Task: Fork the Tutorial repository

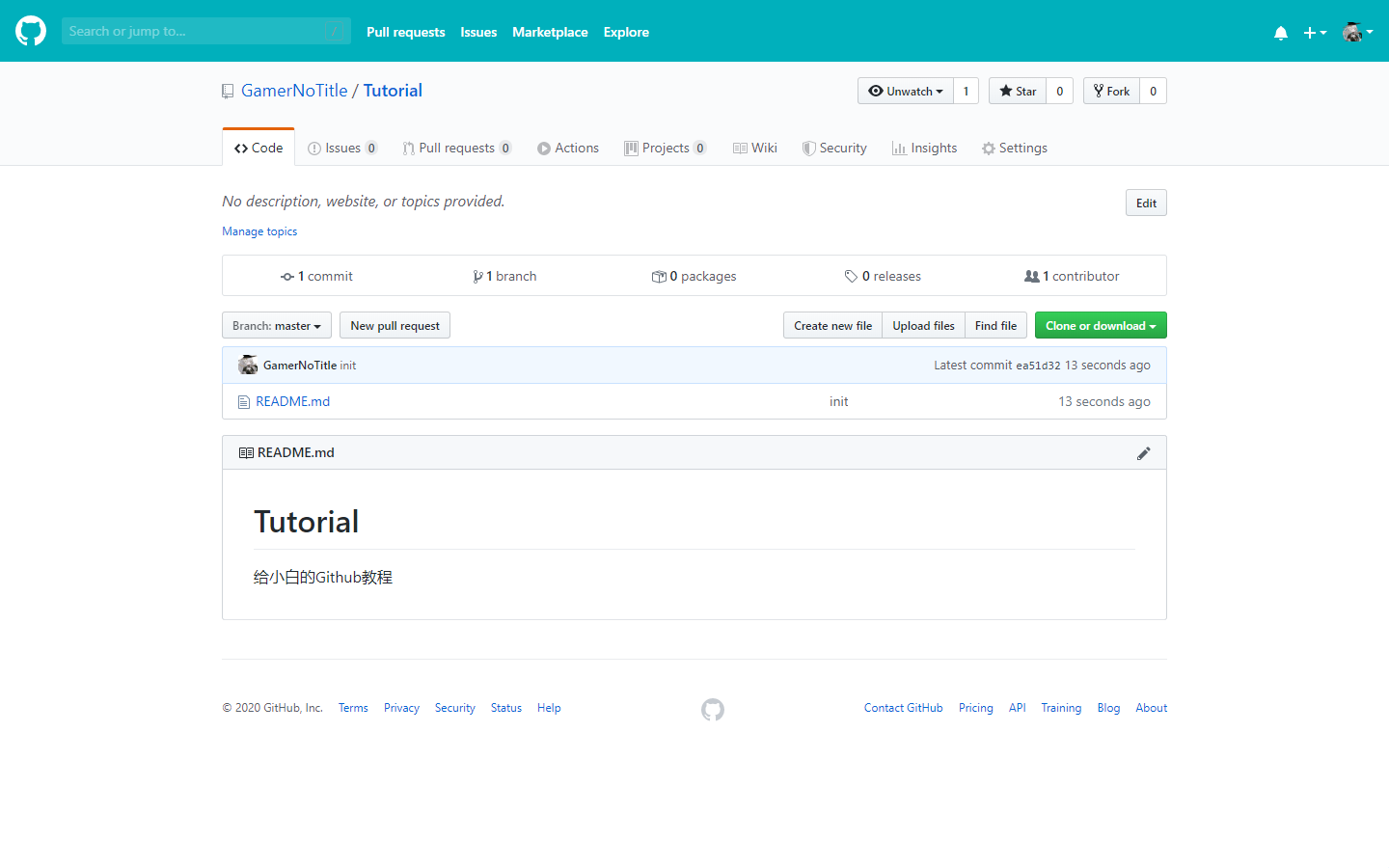Action: click(x=1111, y=91)
